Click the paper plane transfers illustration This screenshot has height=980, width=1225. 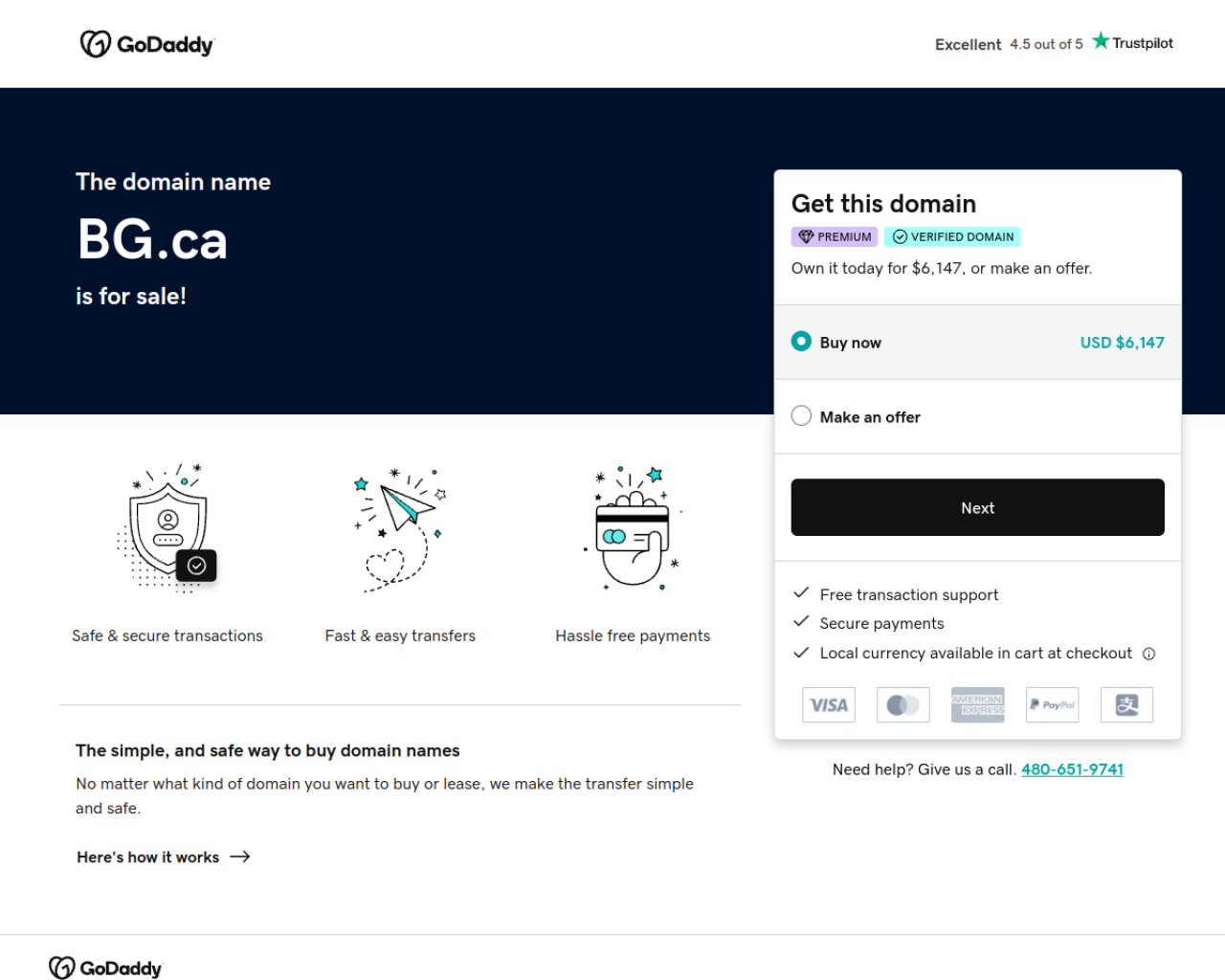pyautogui.click(x=400, y=529)
